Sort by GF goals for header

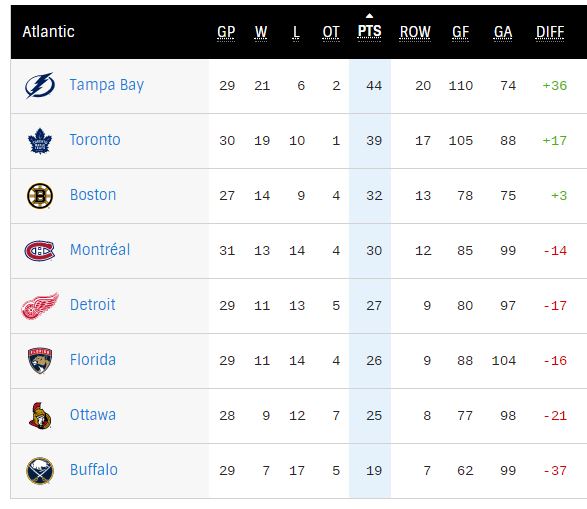460,32
